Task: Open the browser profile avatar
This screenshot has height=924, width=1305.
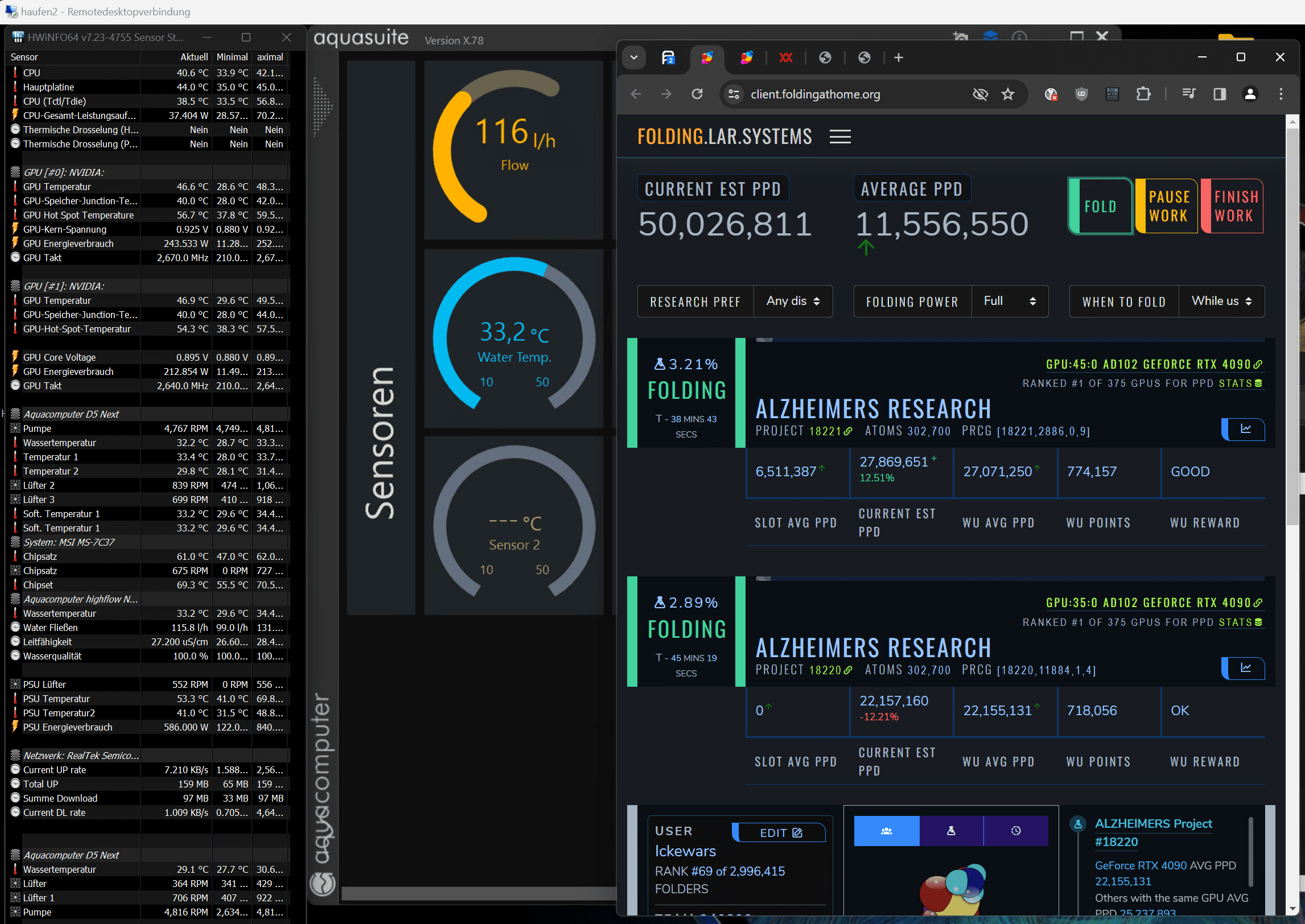Action: point(1250,94)
